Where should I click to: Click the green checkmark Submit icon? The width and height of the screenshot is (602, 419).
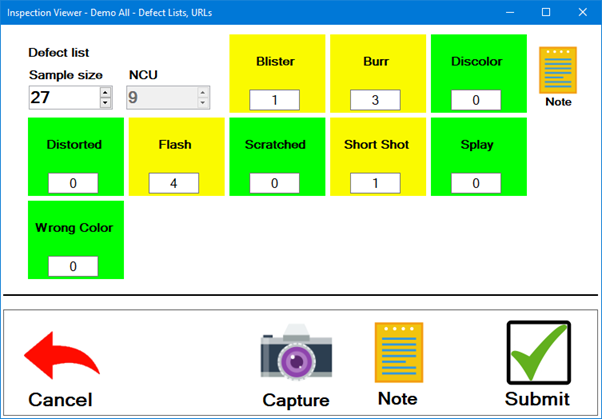[x=538, y=352]
